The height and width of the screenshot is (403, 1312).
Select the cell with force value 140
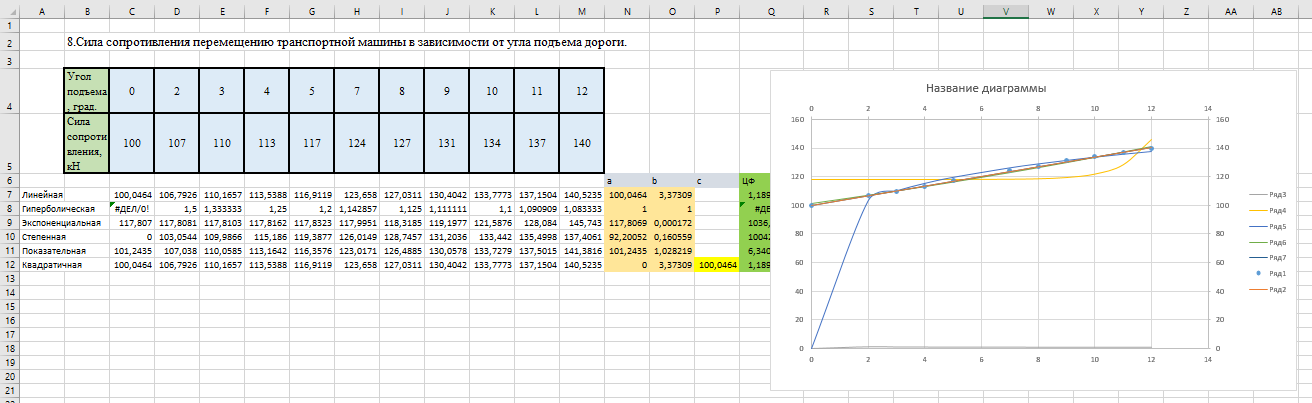[x=581, y=143]
